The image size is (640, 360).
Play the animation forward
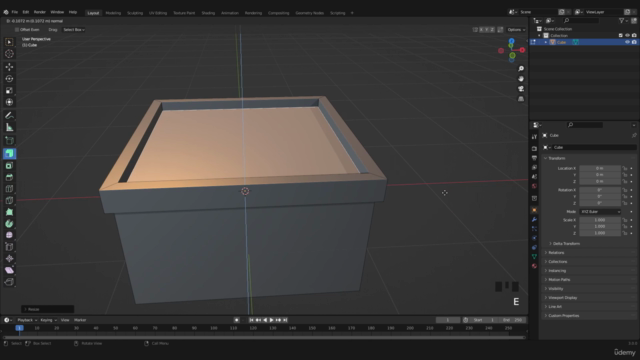(x=271, y=320)
